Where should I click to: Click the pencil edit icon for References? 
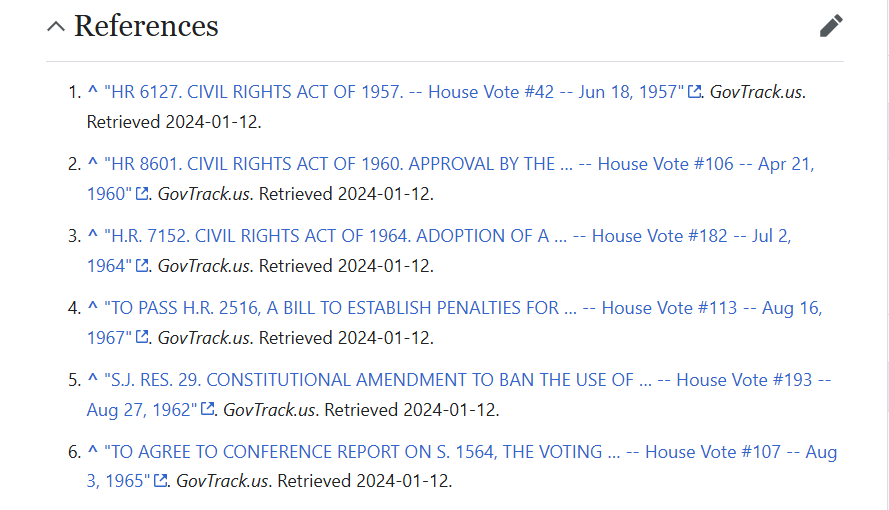[x=831, y=26]
